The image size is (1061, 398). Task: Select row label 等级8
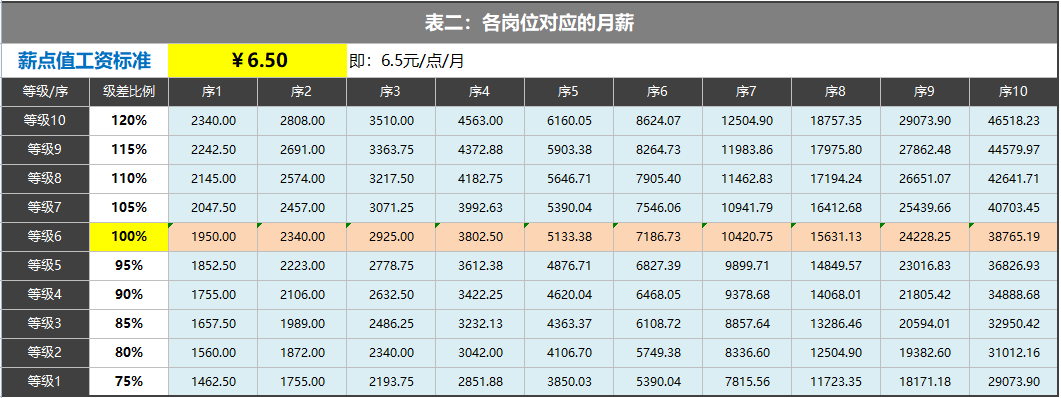[x=45, y=179]
